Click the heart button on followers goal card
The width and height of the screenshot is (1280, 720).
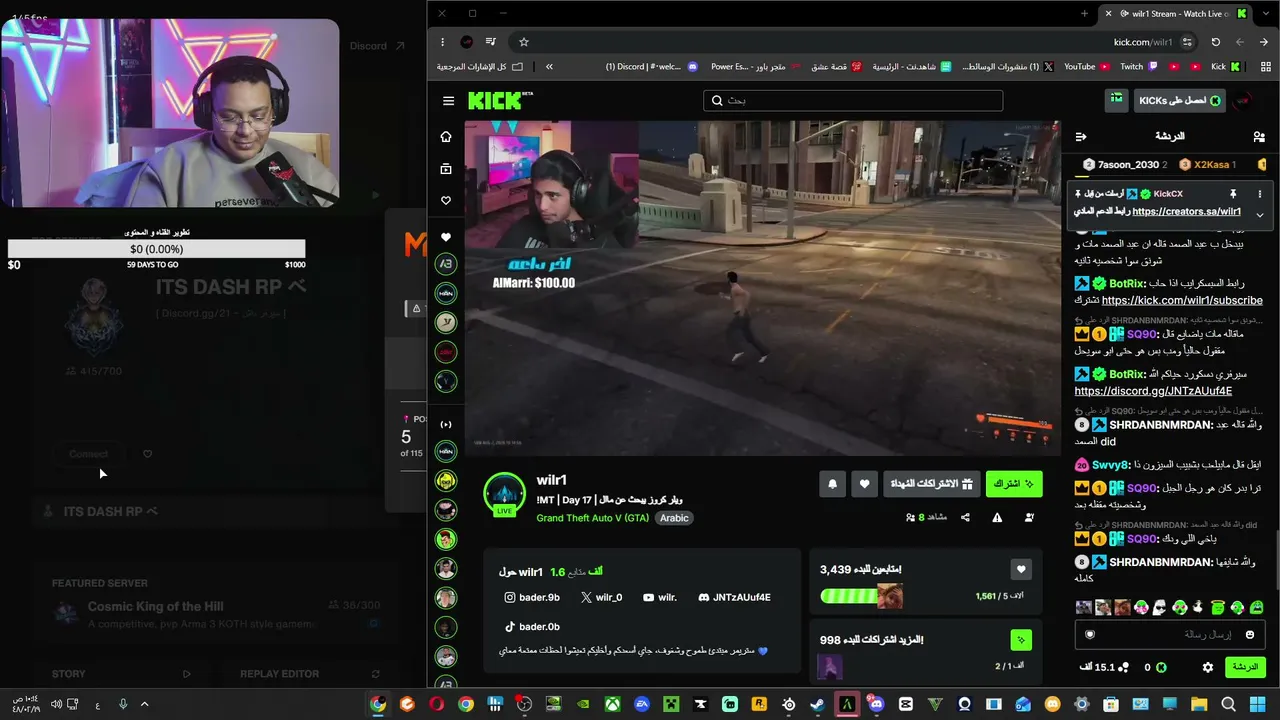click(x=1021, y=569)
